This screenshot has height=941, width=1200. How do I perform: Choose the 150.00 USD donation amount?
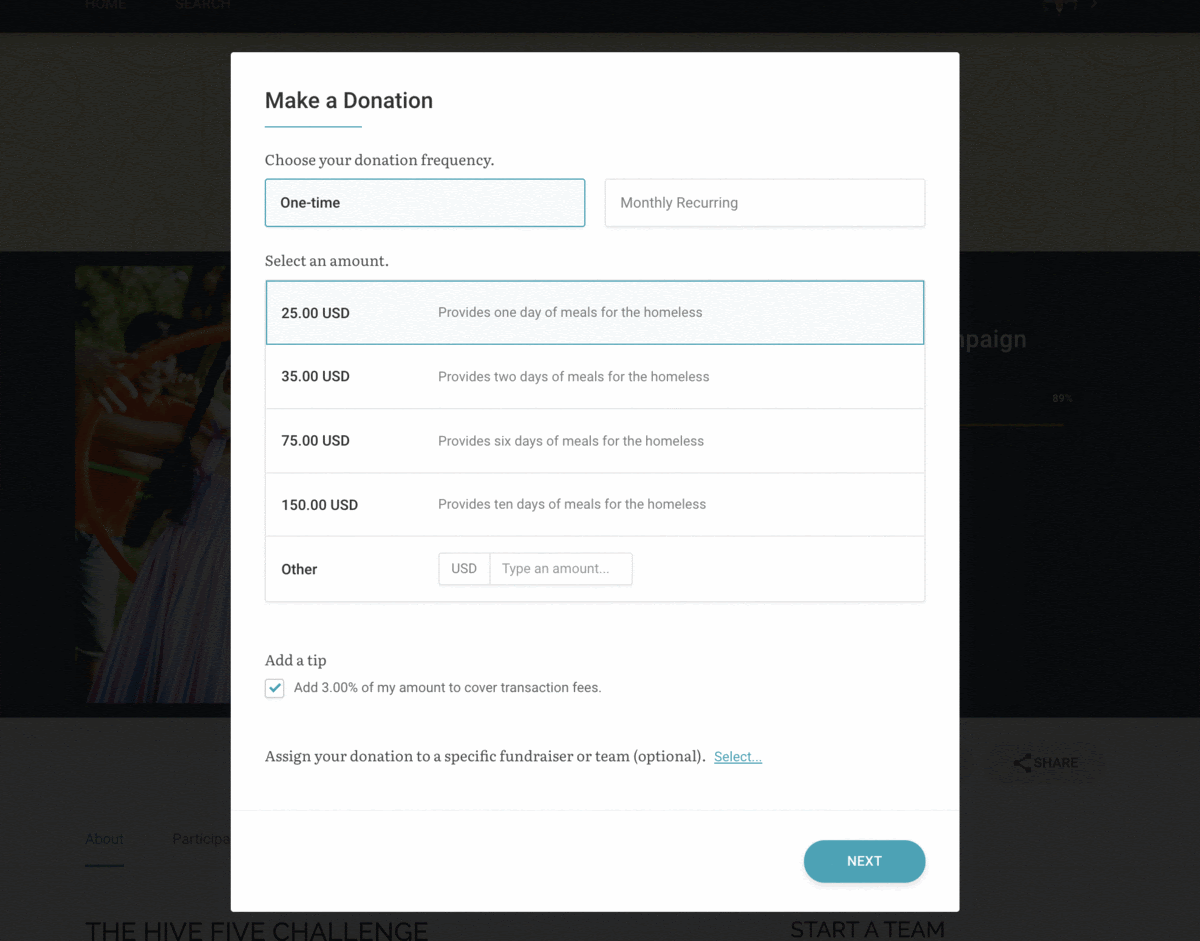click(x=594, y=504)
